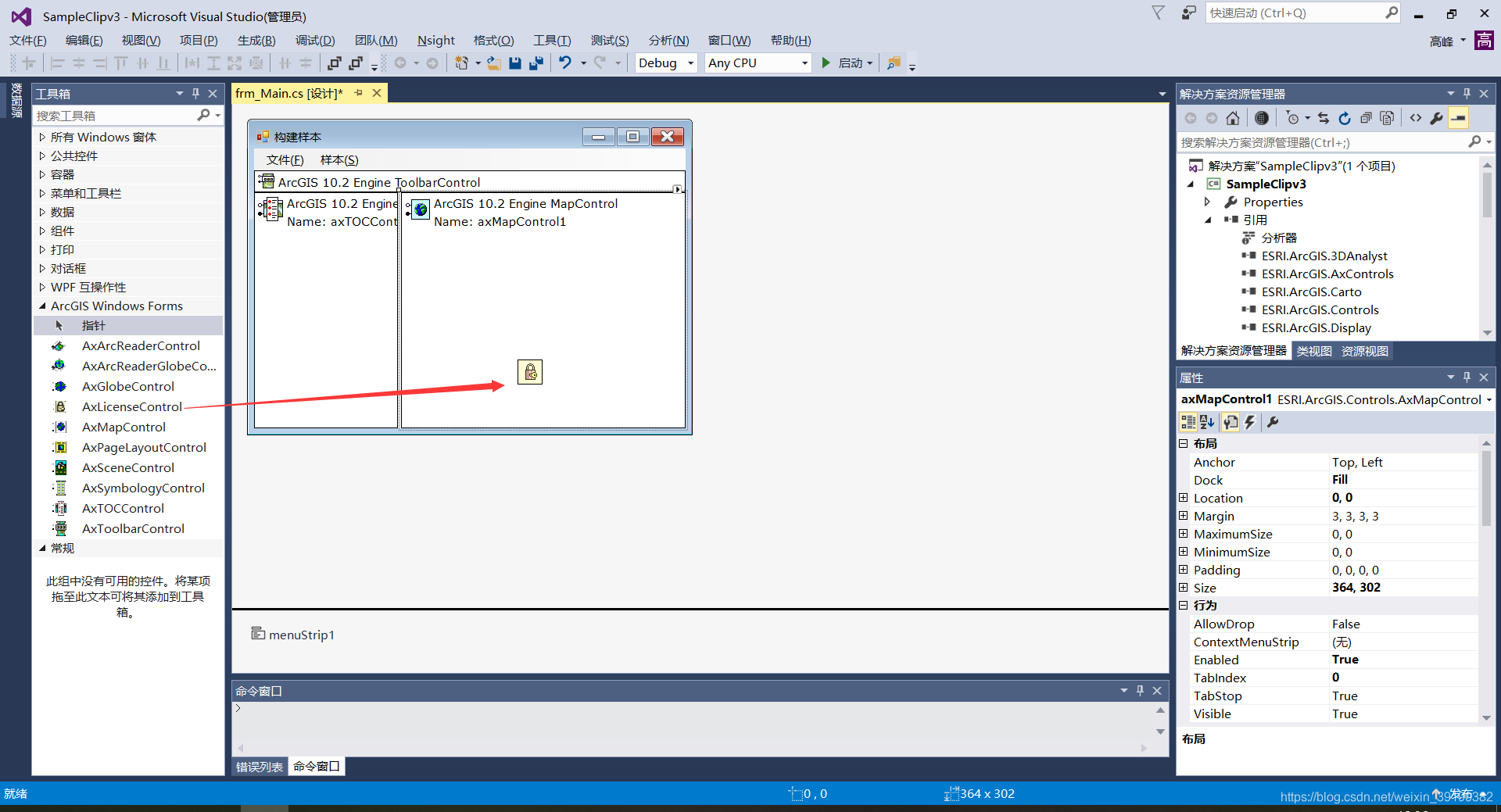Expand the 公共控件 toolbox group
1501x812 pixels.
(x=43, y=156)
